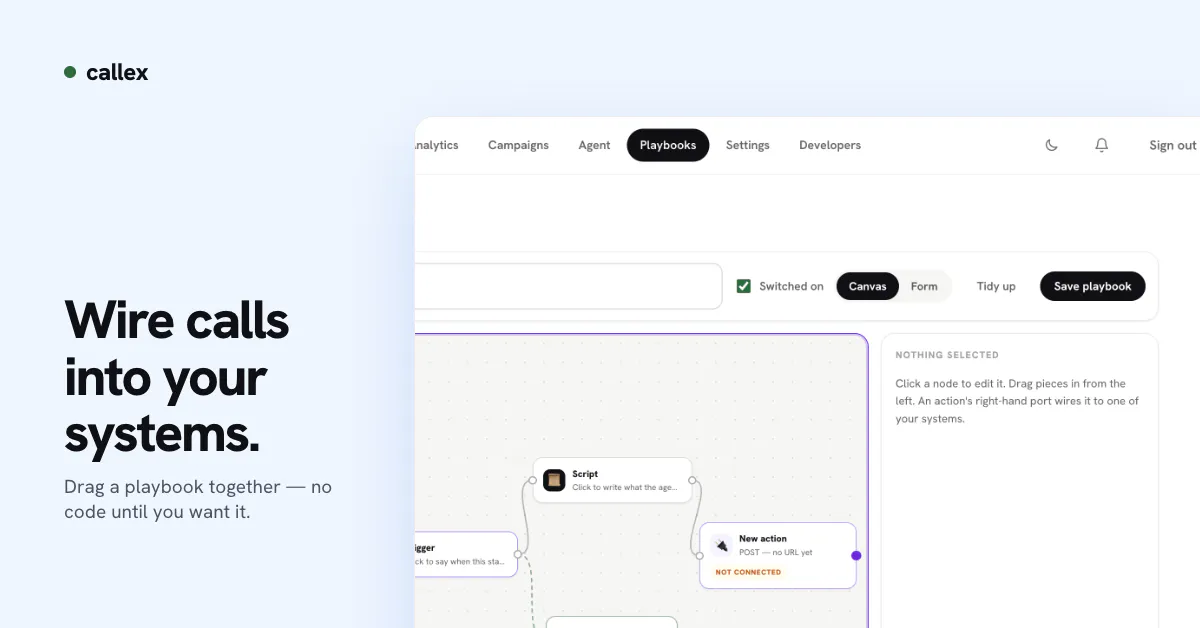
Task: Click Sign out link
Action: (1173, 145)
